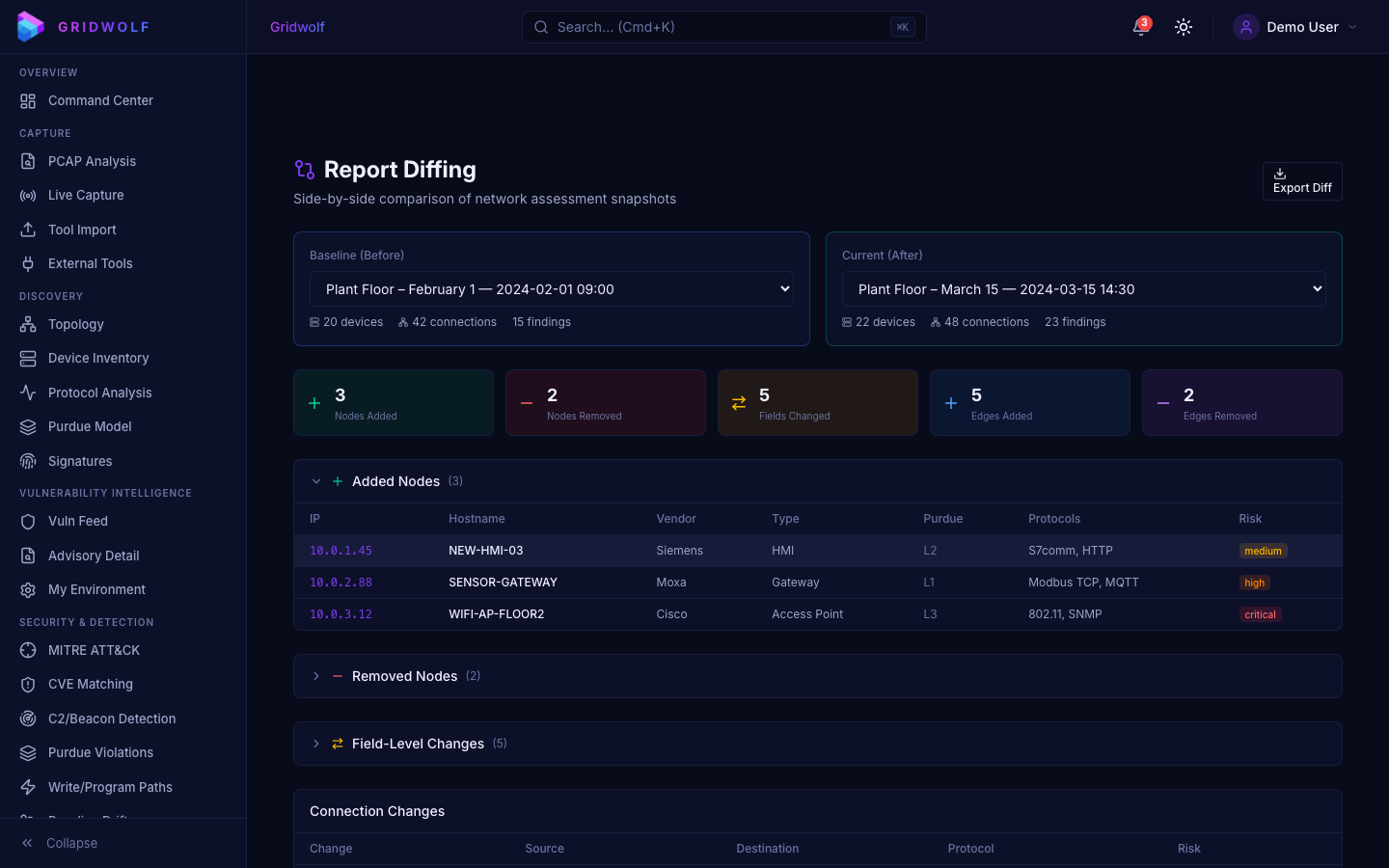Open the MITRE ATT&CK globe icon
Viewport: 1389px width, 868px height.
coord(28,650)
